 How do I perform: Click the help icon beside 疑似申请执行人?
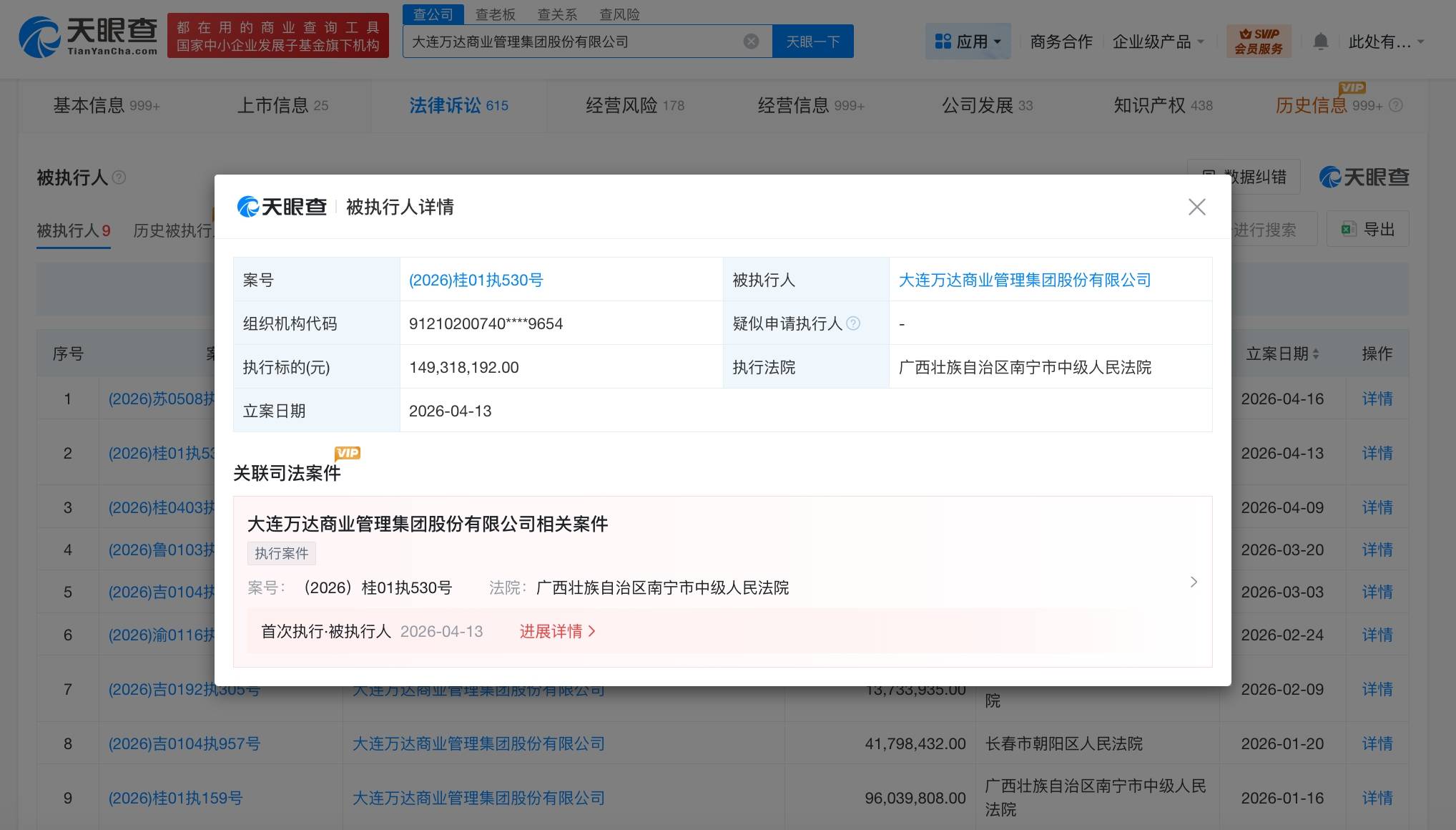(853, 323)
